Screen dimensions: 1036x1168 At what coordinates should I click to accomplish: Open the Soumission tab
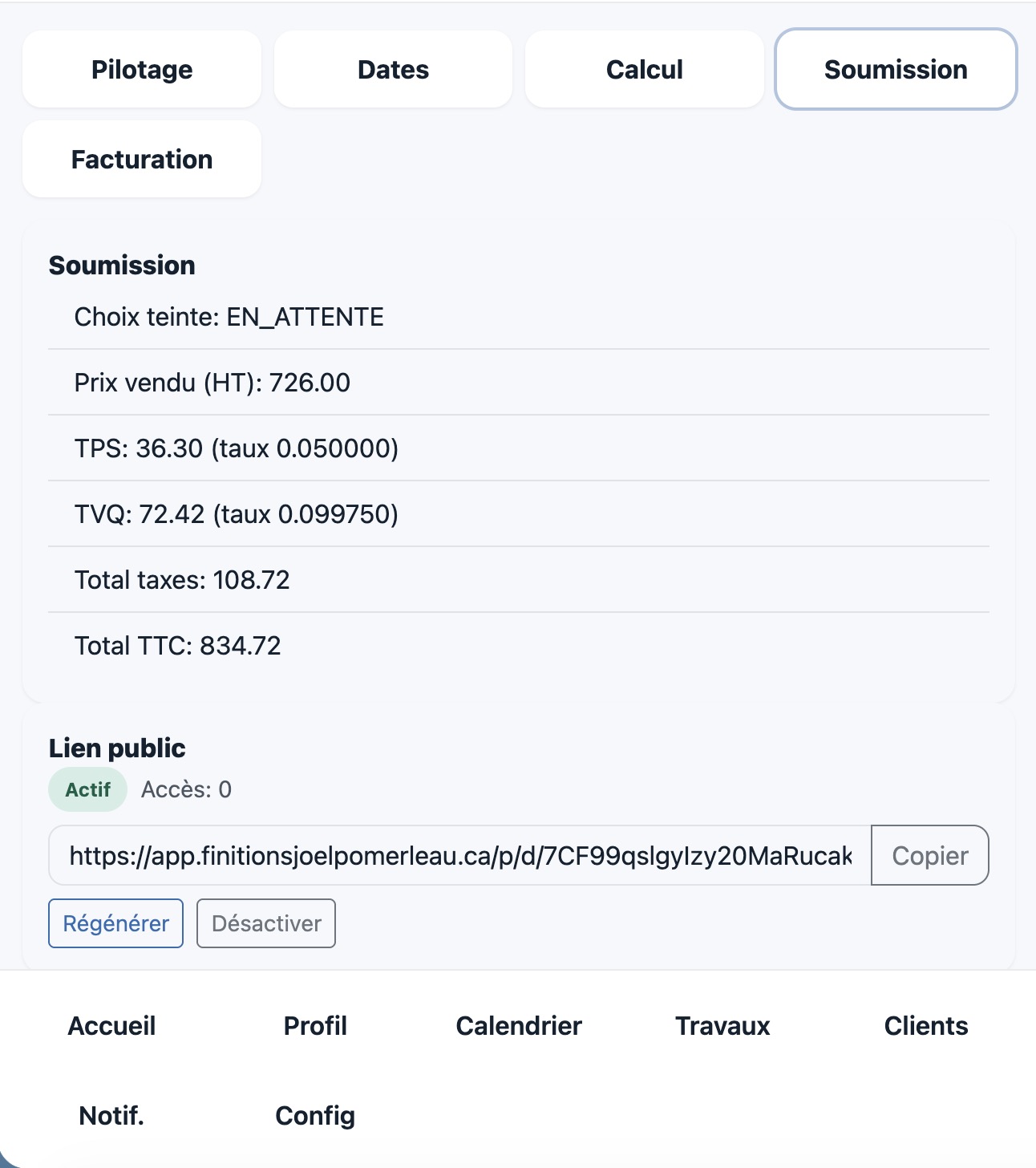[x=896, y=70]
